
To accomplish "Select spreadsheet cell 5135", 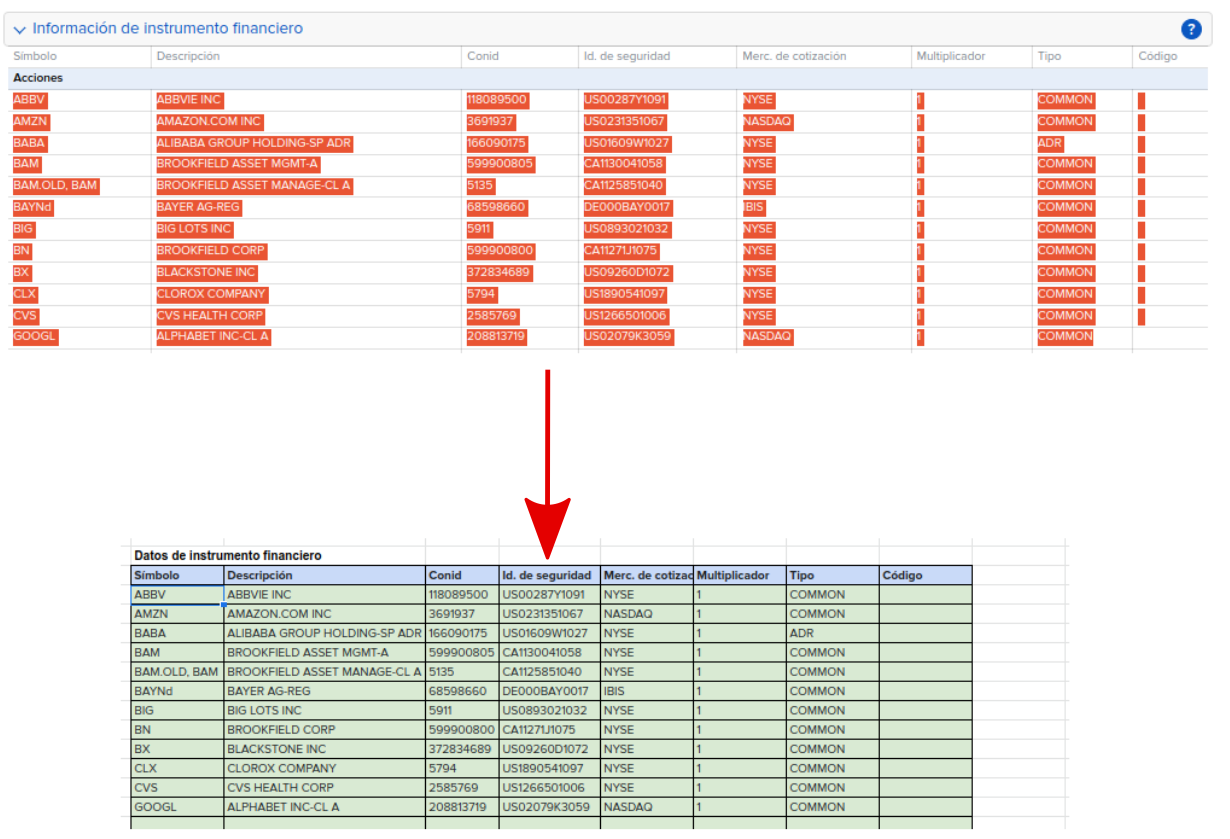I will click(462, 672).
